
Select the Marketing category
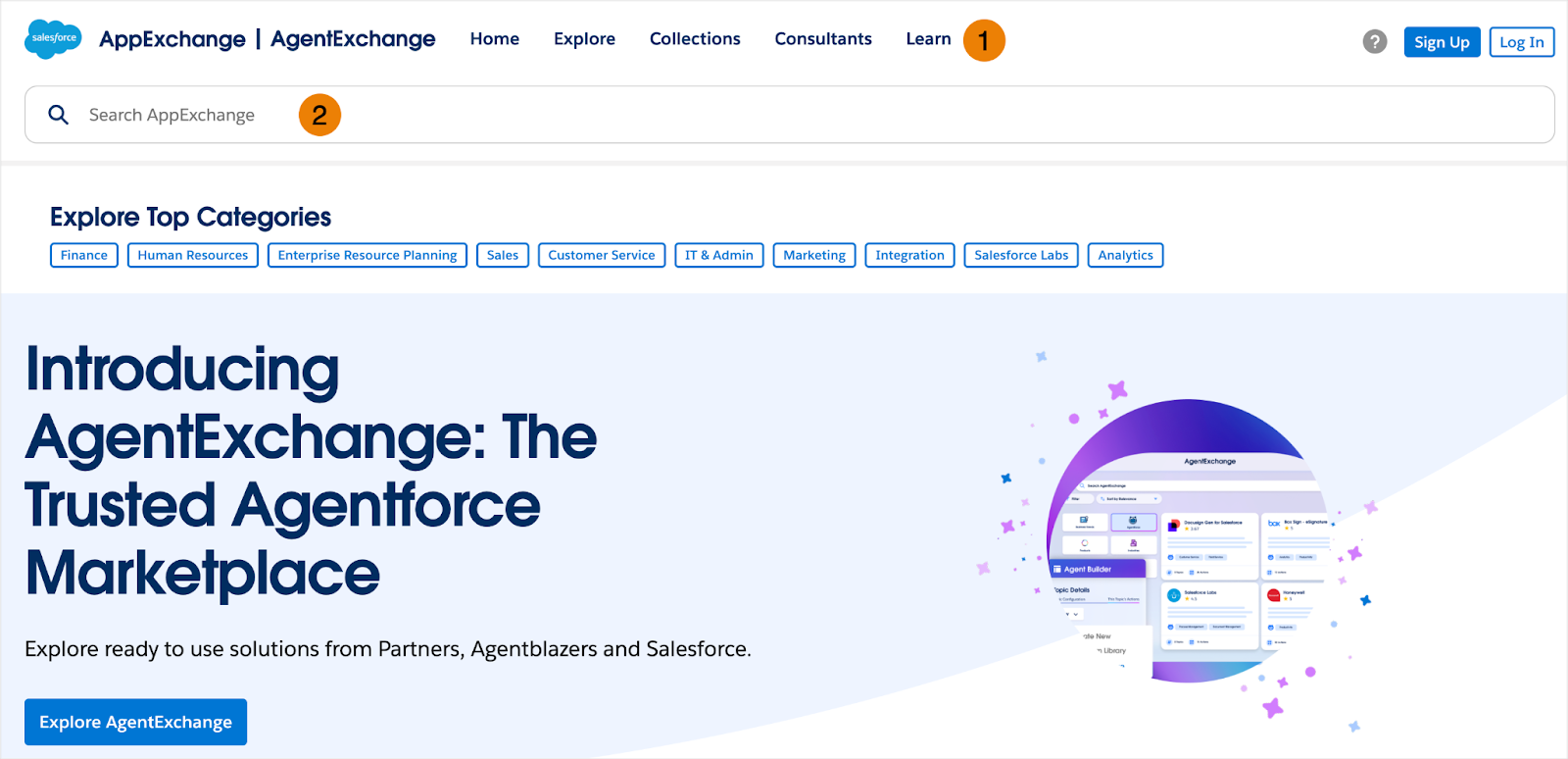pyautogui.click(x=814, y=255)
